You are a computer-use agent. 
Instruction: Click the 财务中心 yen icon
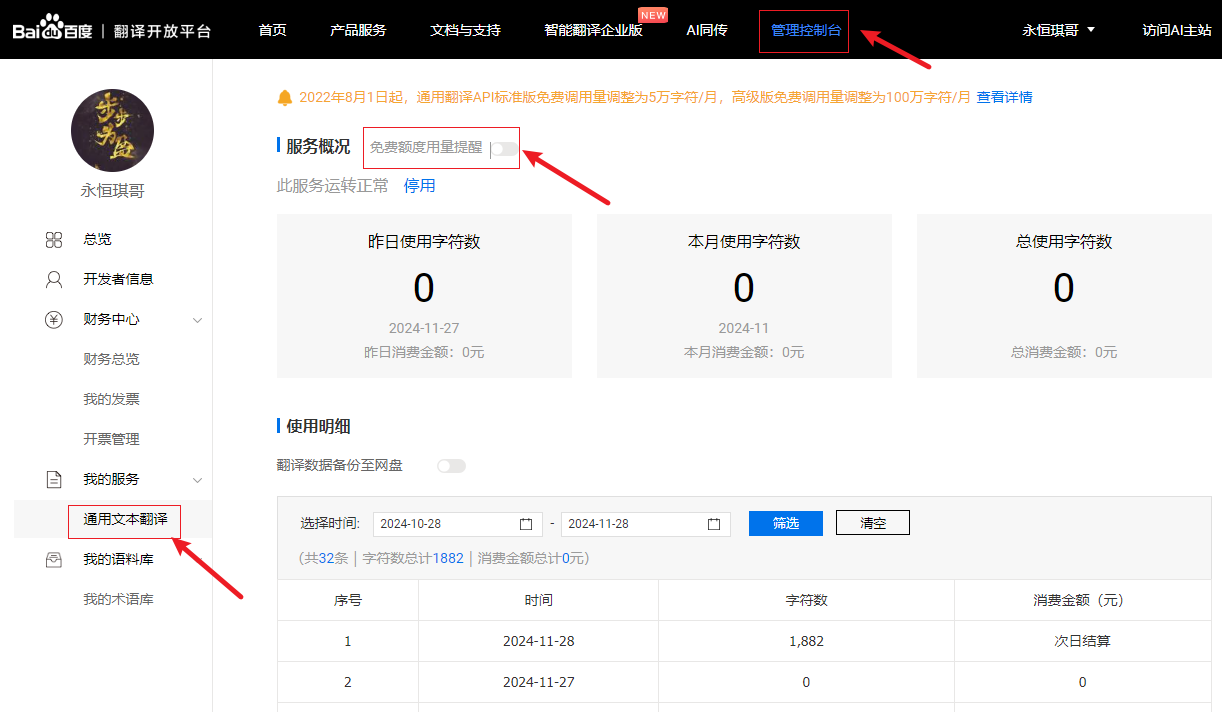(54, 320)
